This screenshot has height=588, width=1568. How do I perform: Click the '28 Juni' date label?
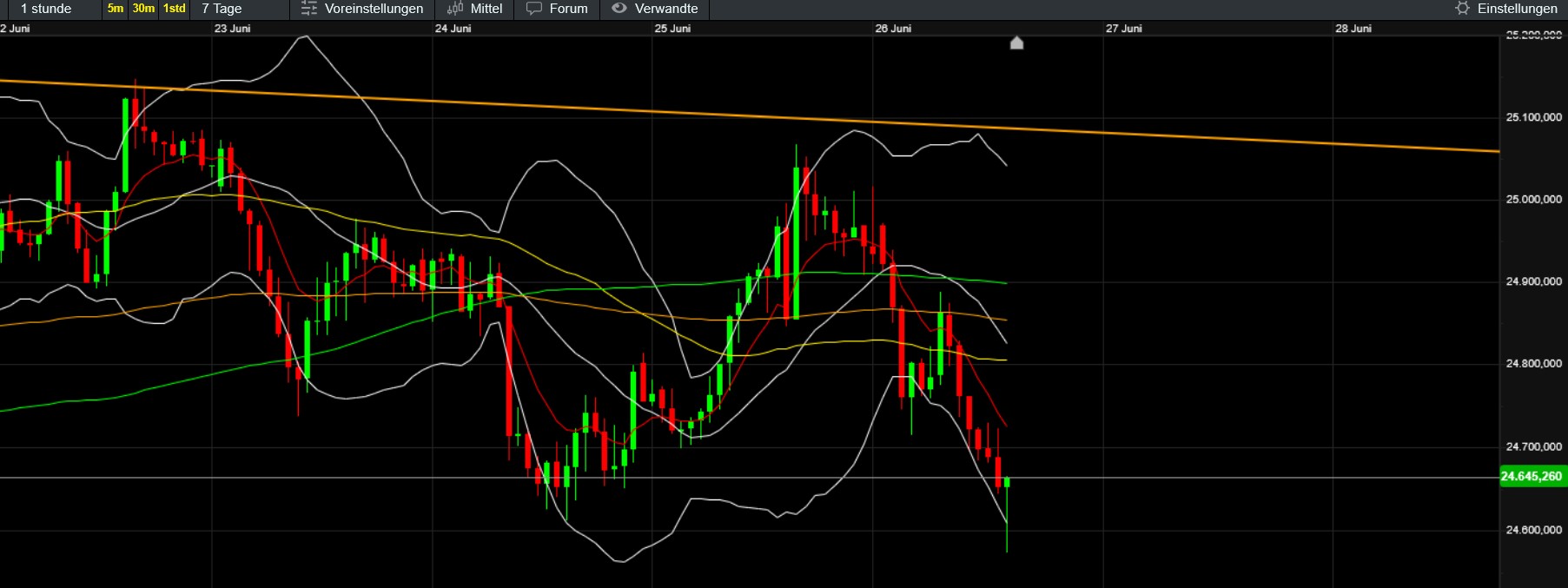point(1353,29)
